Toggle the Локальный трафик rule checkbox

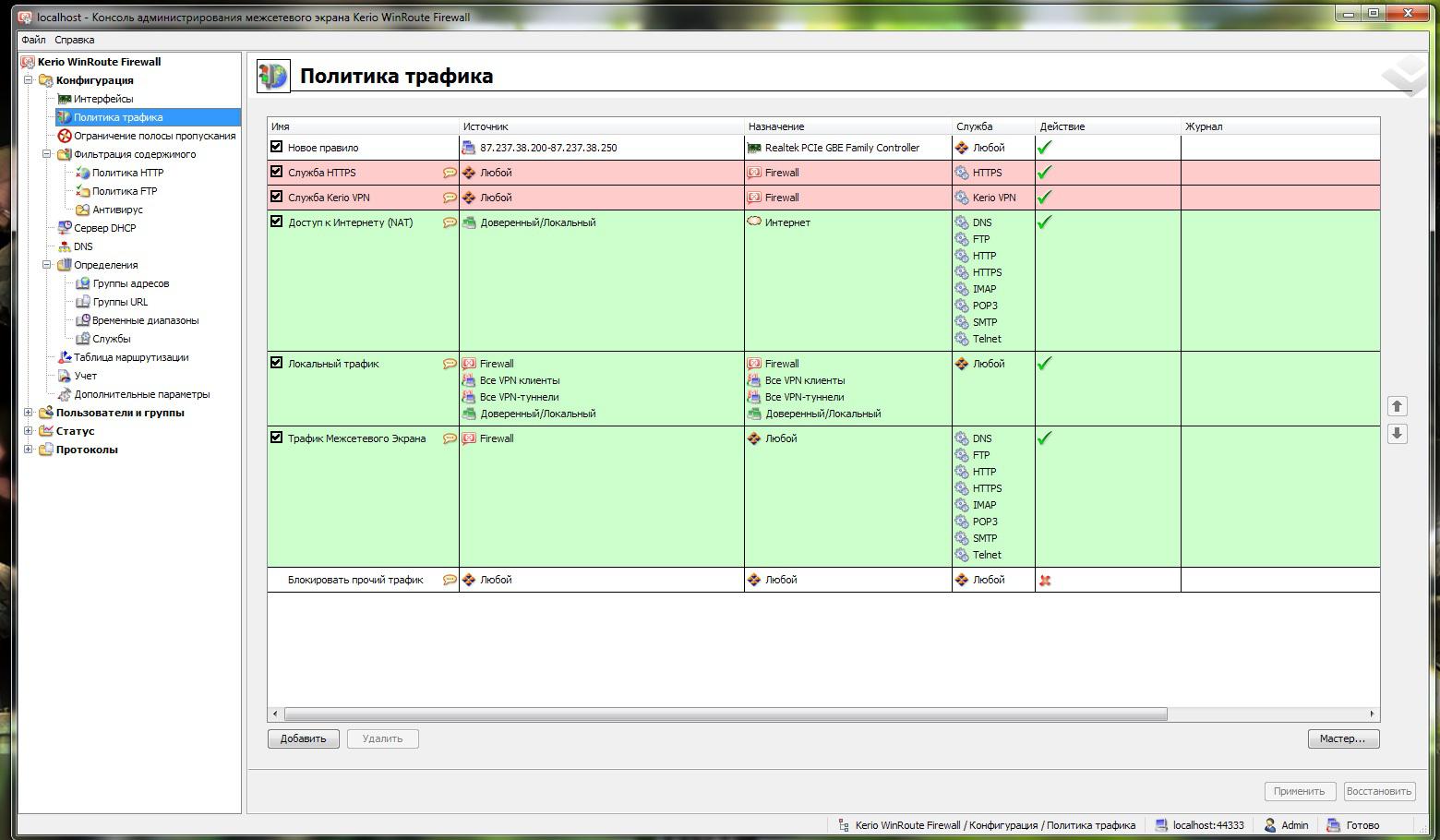[x=276, y=363]
